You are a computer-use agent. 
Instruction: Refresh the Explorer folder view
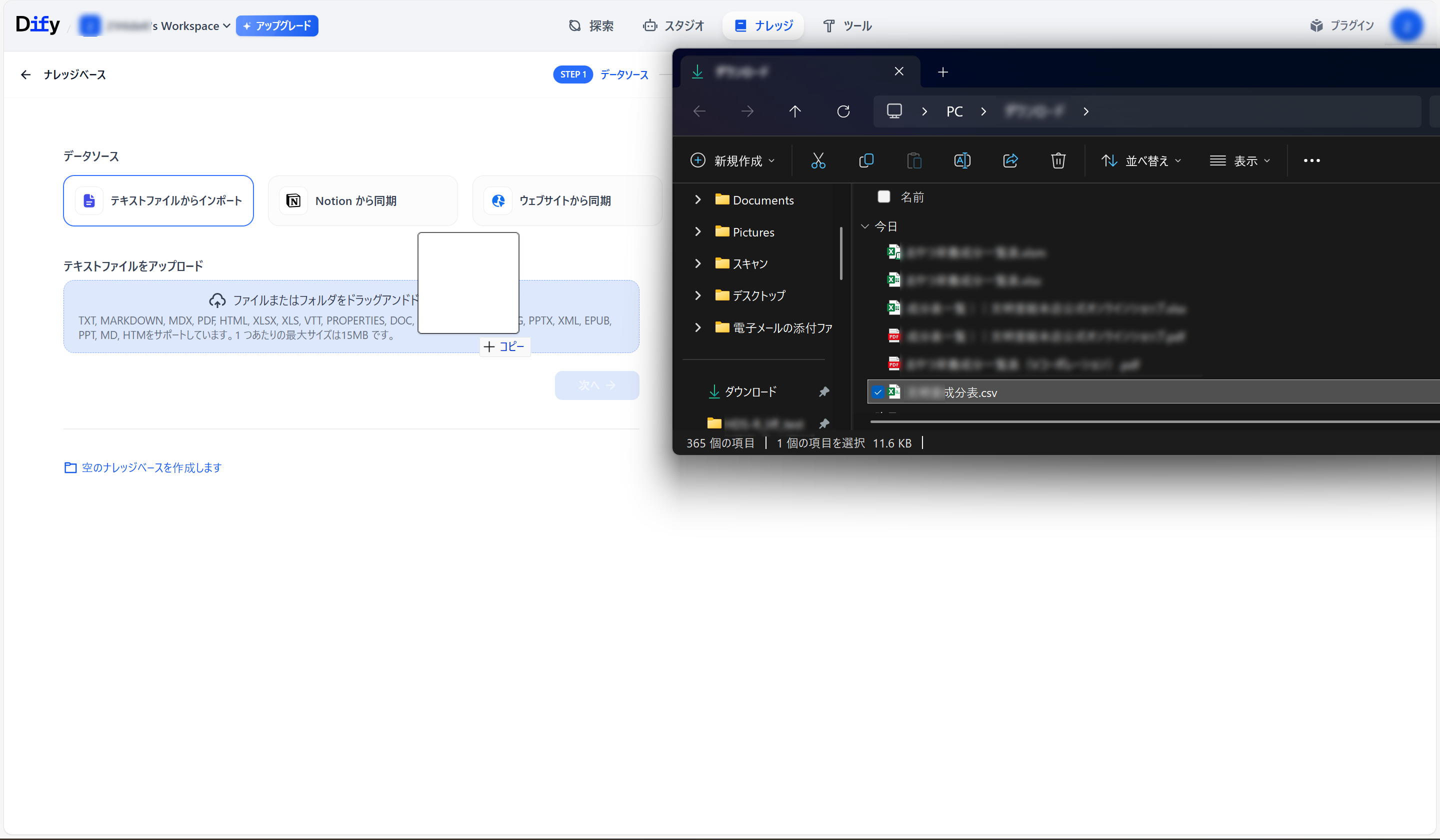(x=843, y=111)
